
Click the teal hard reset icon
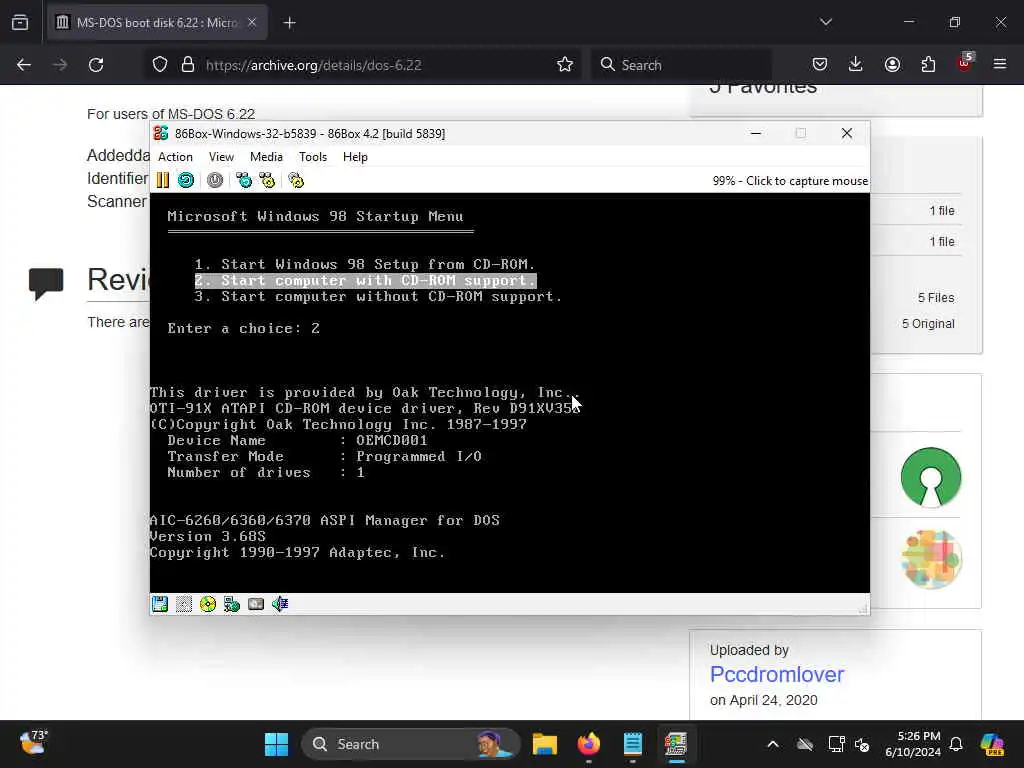[186, 180]
